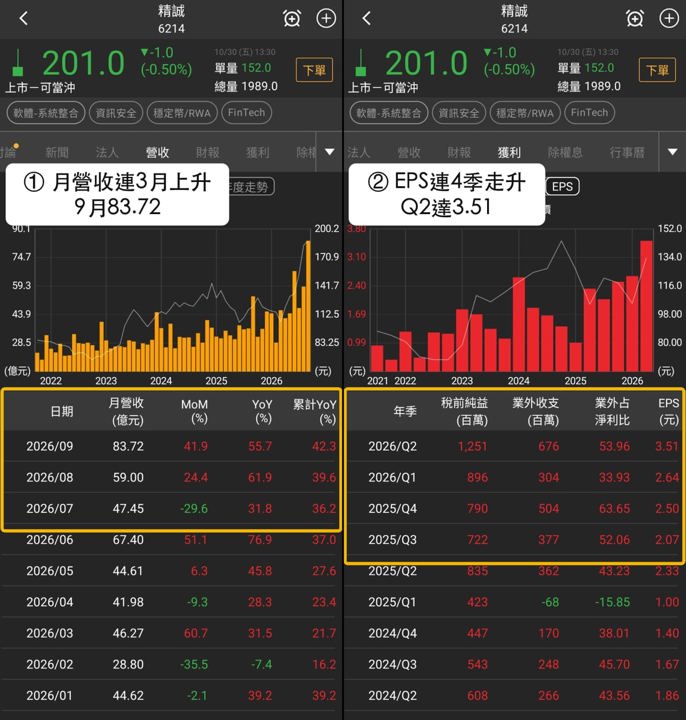This screenshot has width=686, height=720.
Task: Select the EPS chart toggle pill
Action: point(562,186)
